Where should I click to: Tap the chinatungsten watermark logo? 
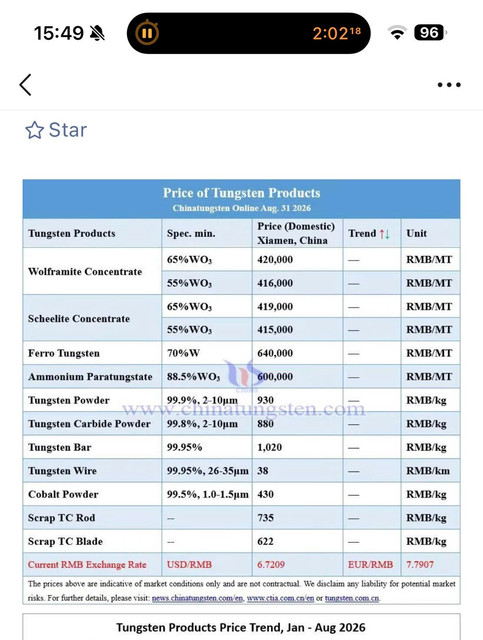tap(244, 375)
